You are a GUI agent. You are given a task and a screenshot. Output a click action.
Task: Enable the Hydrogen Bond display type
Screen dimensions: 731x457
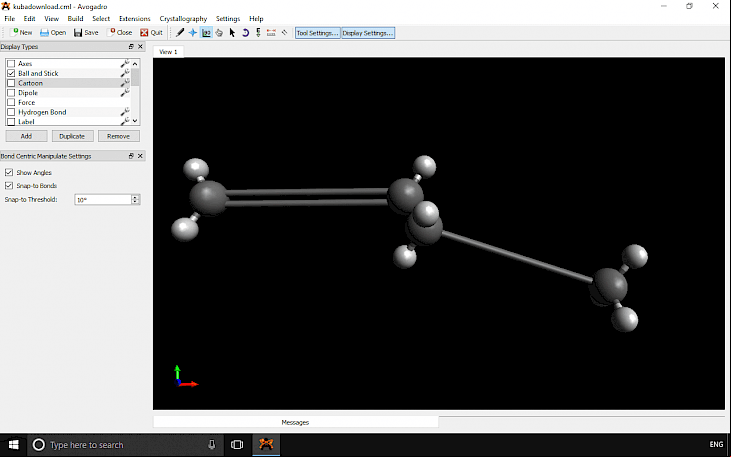tap(11, 112)
